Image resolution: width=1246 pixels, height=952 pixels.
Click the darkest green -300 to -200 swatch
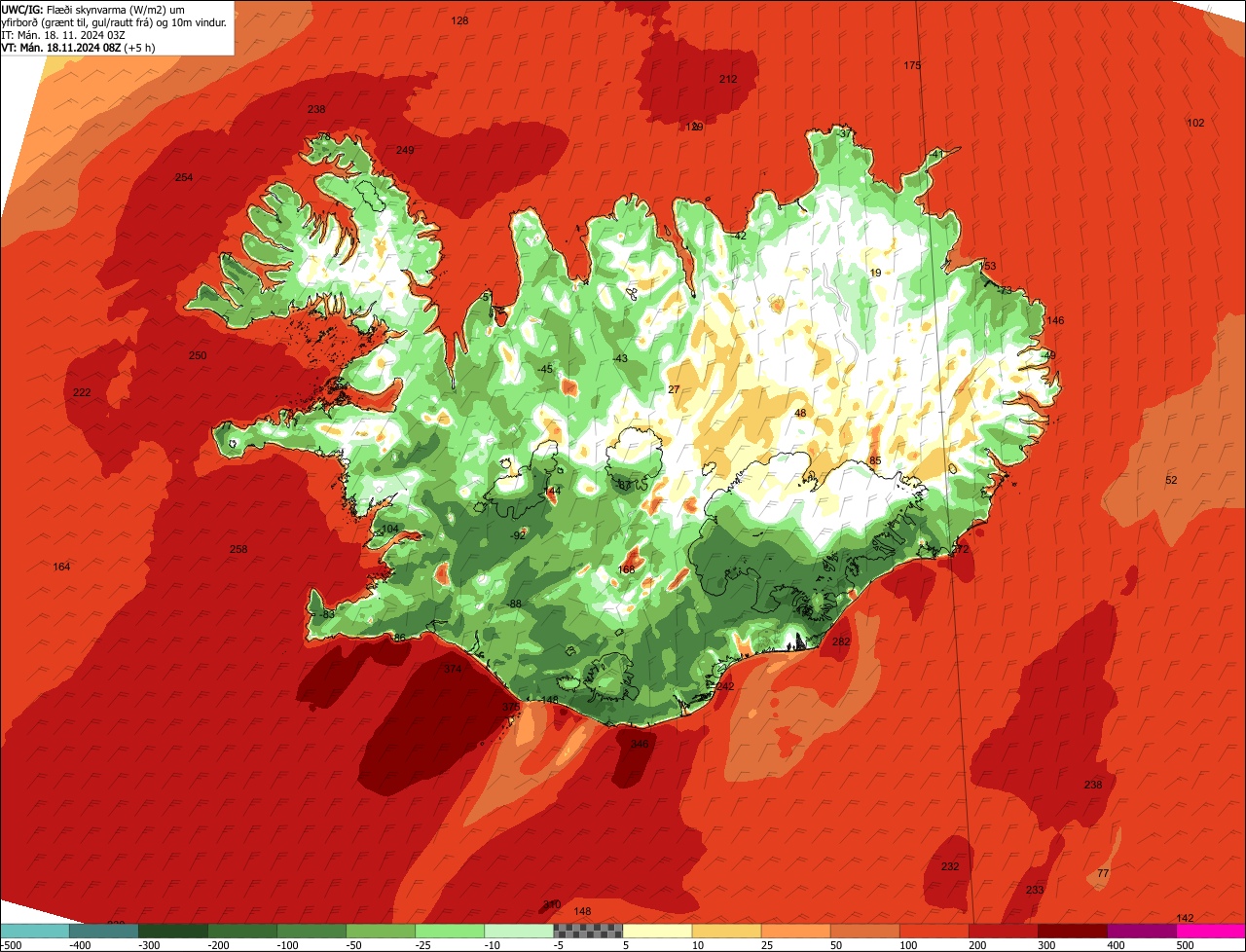tap(172, 931)
